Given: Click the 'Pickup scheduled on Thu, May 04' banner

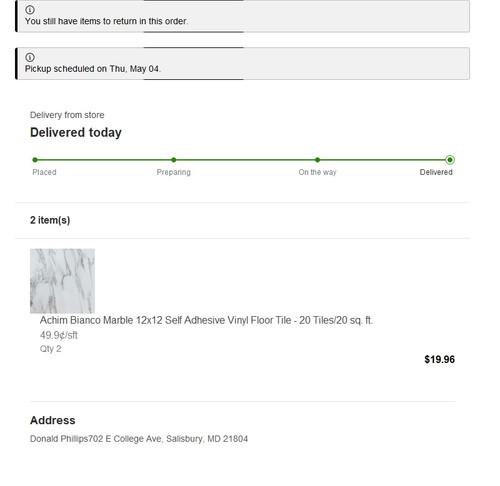Looking at the screenshot, I should click(242, 63).
